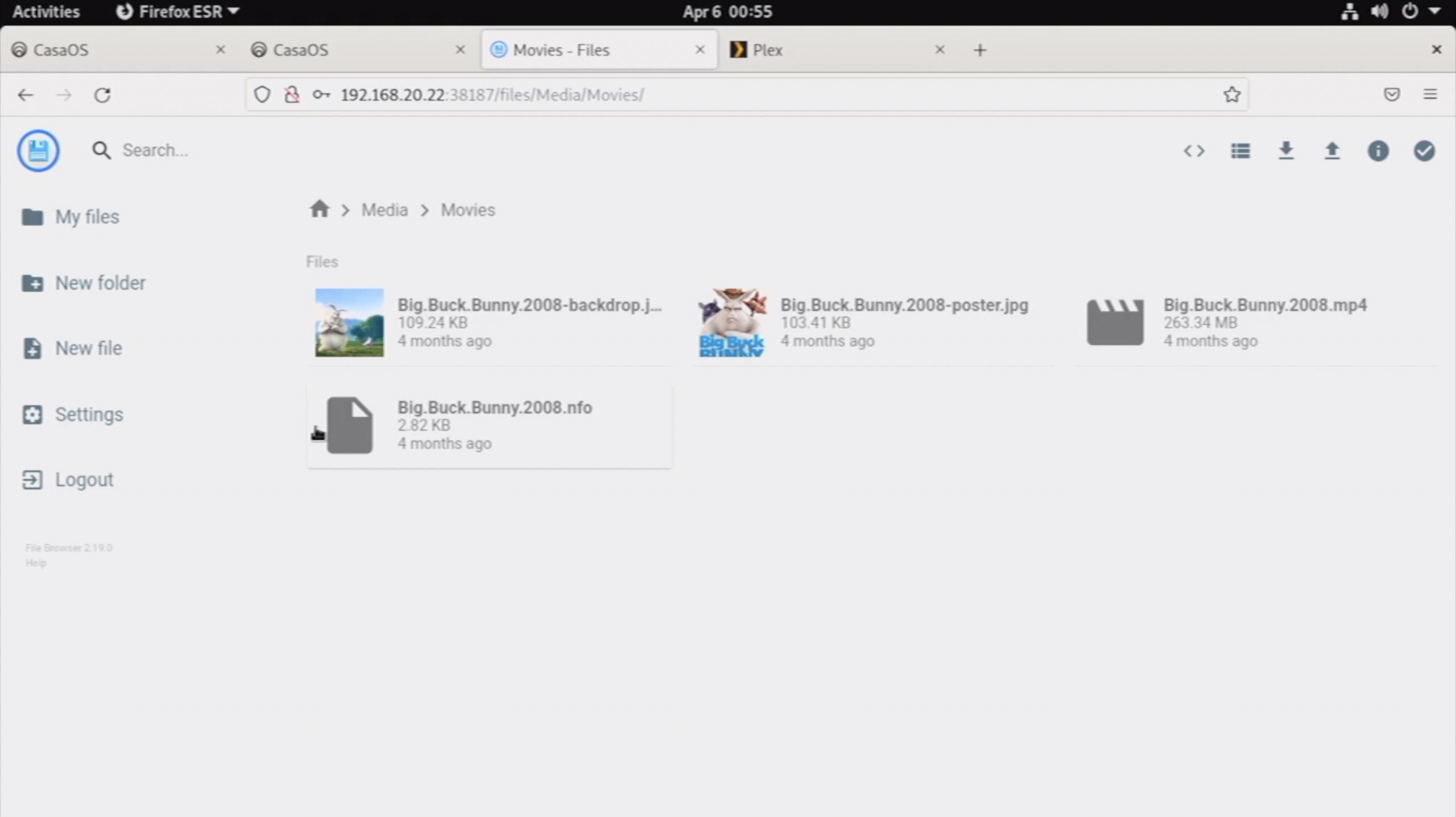Switch to list view icon
Viewport: 1456px width, 817px height.
pyautogui.click(x=1240, y=151)
